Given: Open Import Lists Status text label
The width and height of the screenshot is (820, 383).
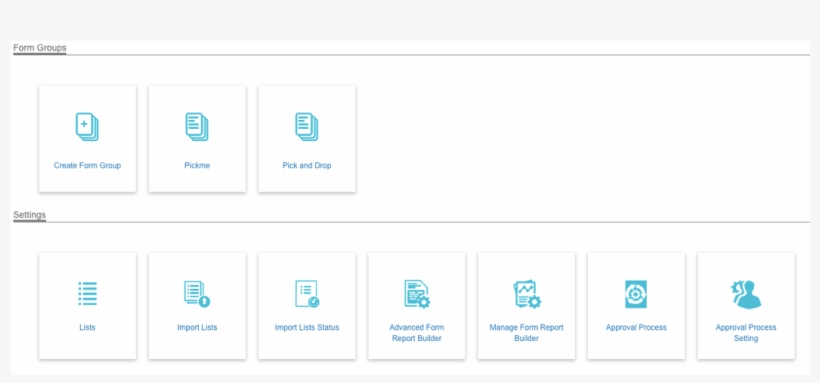Looking at the screenshot, I should click(x=307, y=328).
